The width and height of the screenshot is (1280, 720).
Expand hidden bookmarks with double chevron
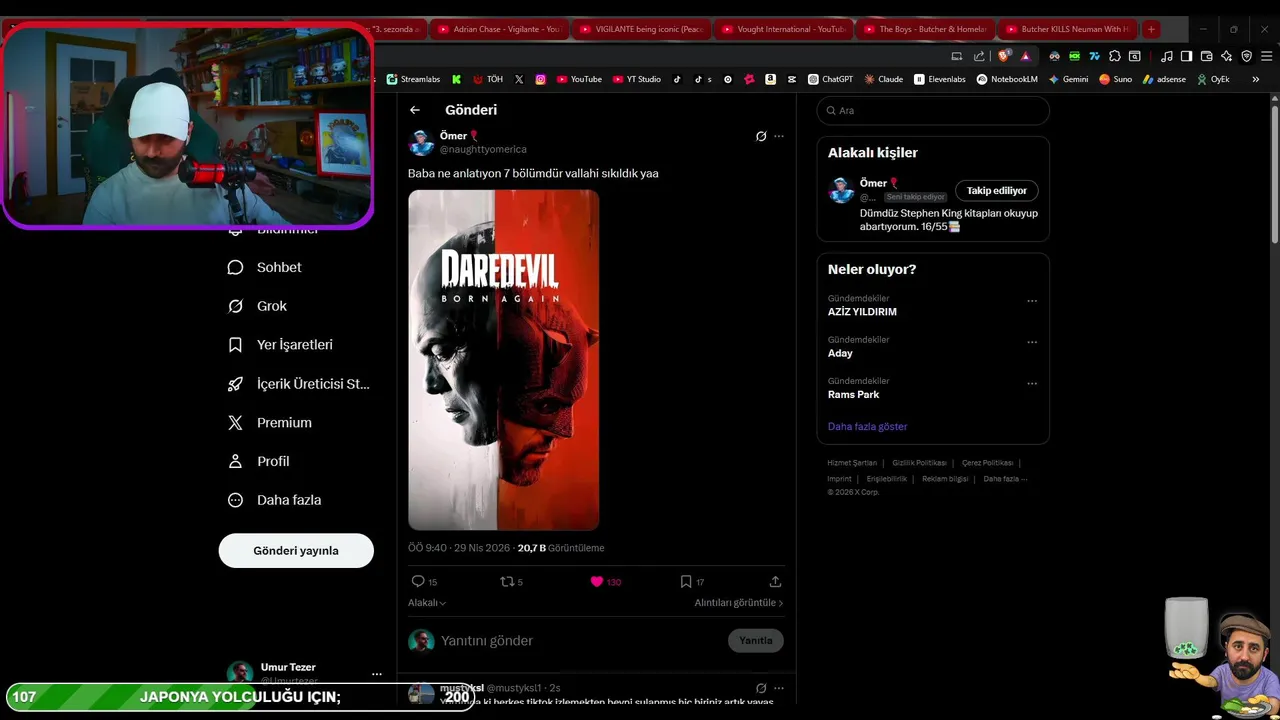(x=1256, y=79)
